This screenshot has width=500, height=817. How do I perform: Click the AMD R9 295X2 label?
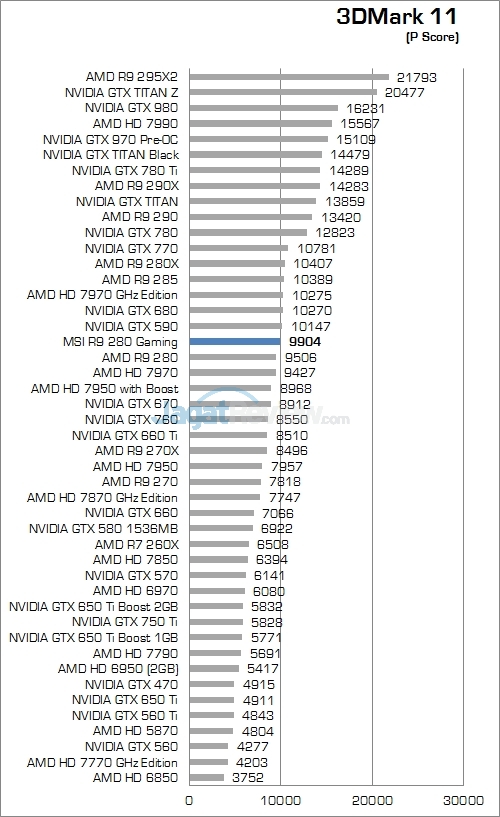point(132,77)
